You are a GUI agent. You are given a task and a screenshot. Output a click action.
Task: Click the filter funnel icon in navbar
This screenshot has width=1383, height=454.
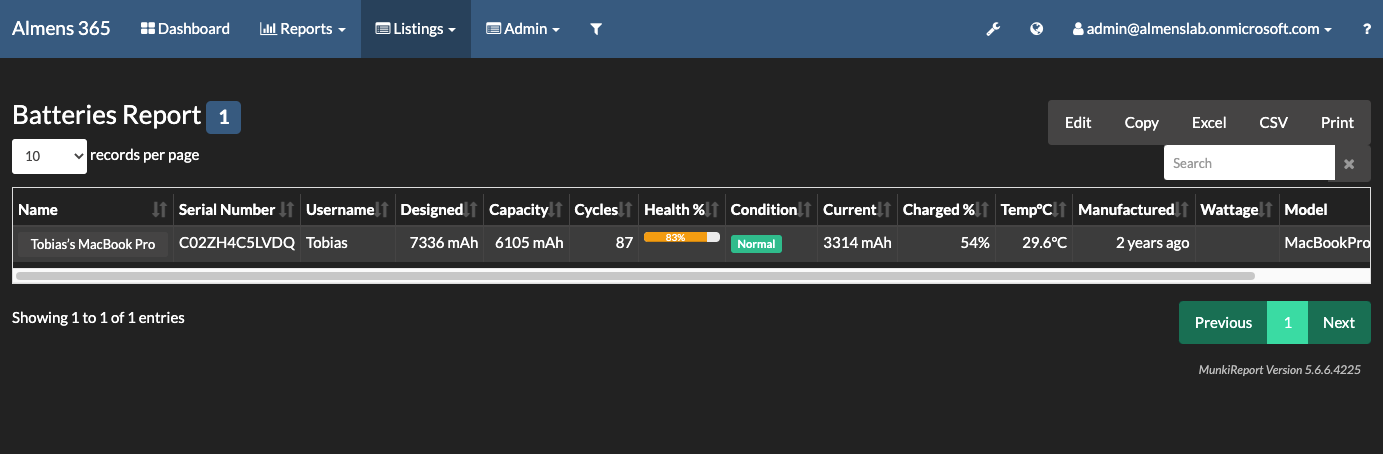pos(596,29)
